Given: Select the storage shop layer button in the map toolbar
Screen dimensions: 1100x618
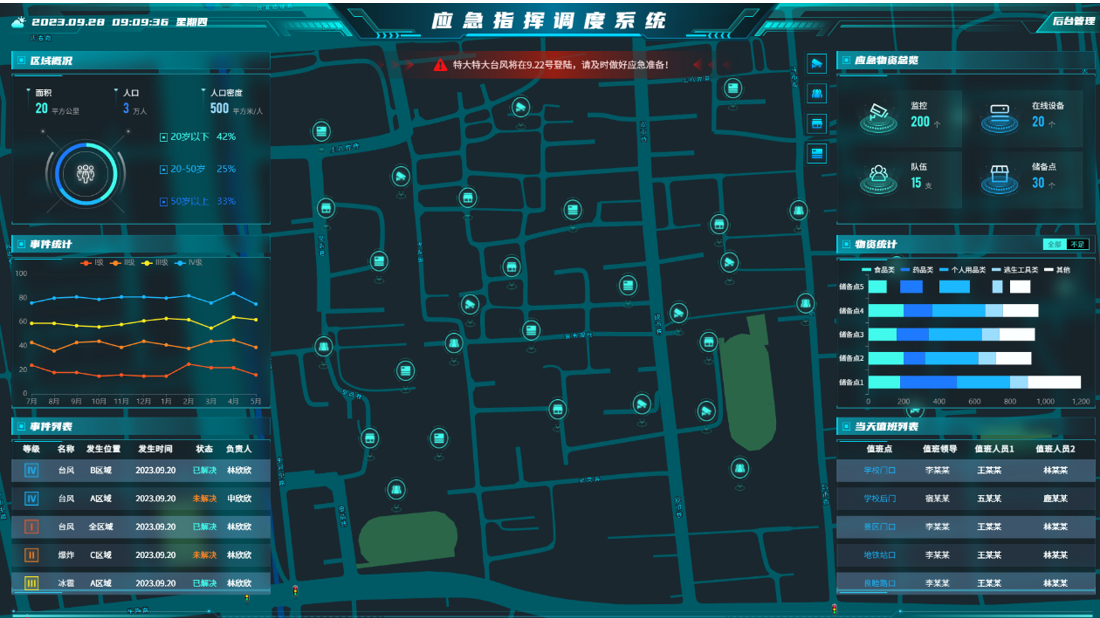Looking at the screenshot, I should [x=817, y=124].
